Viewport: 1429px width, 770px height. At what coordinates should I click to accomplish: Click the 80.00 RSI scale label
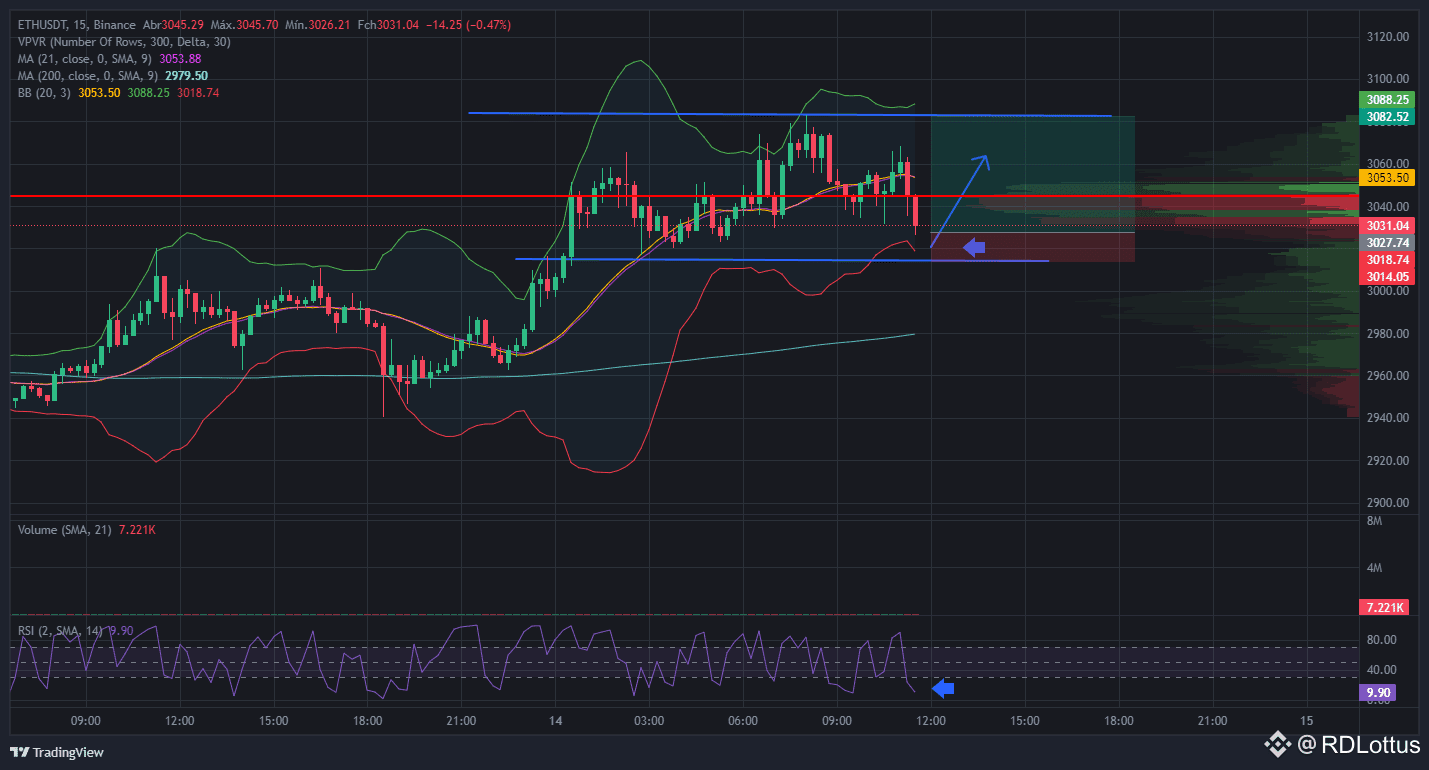coord(1381,640)
